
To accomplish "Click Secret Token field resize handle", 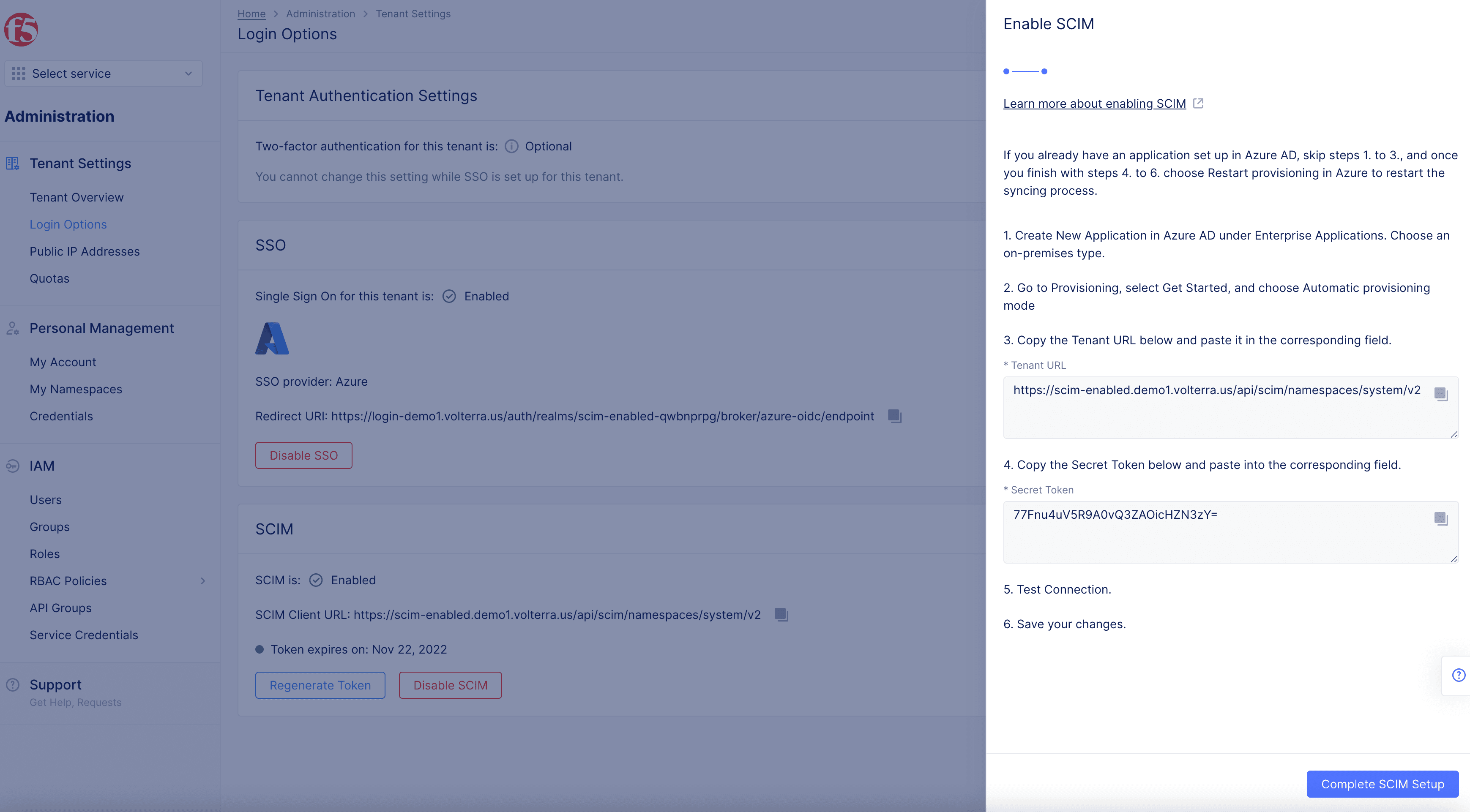I will pos(1454,559).
